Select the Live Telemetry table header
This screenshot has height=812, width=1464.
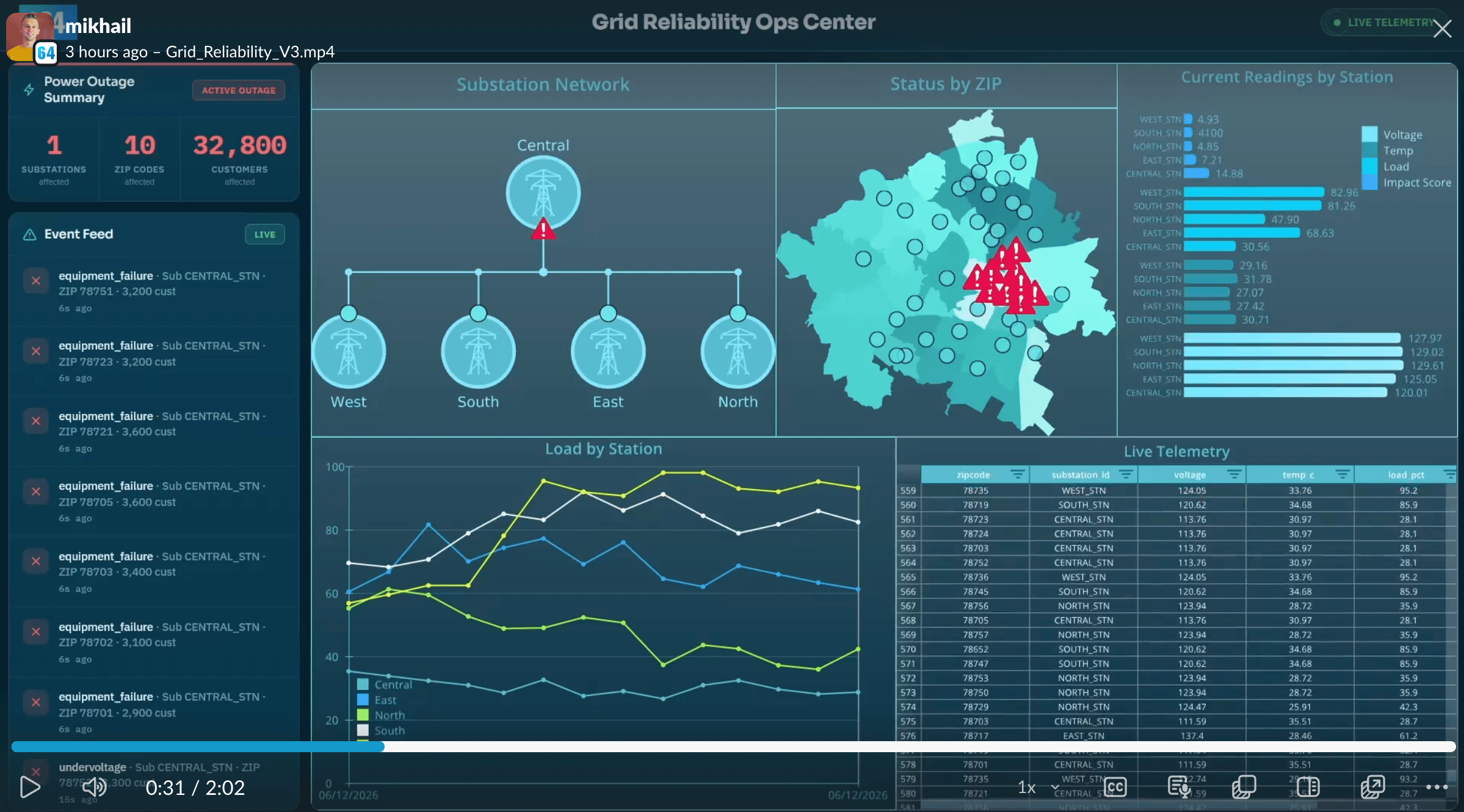point(1176,451)
